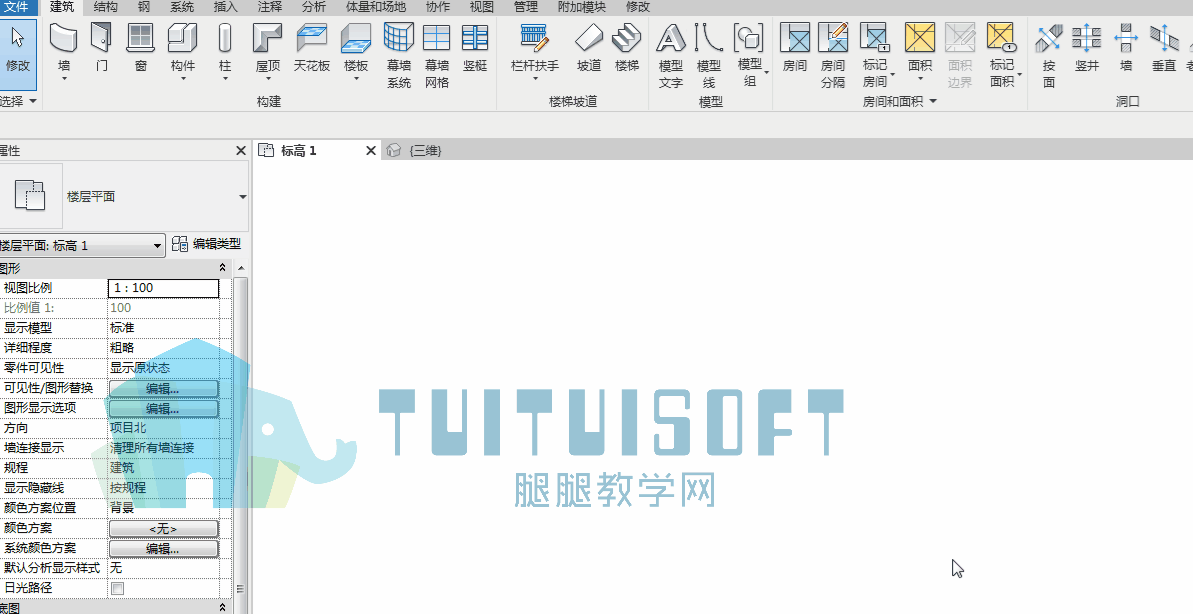Click 编辑类型 (Edit Type) button
Viewport: 1193px width, 614px height.
tap(207, 244)
